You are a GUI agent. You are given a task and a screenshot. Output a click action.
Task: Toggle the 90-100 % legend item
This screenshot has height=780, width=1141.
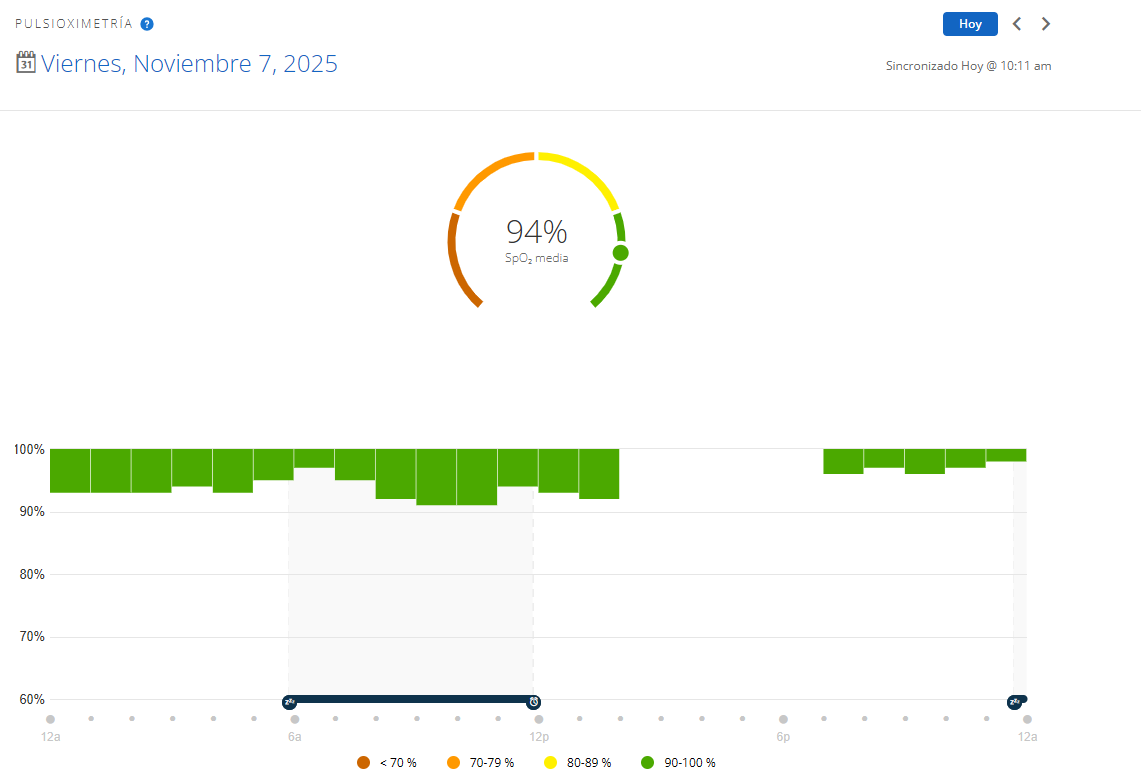point(678,763)
